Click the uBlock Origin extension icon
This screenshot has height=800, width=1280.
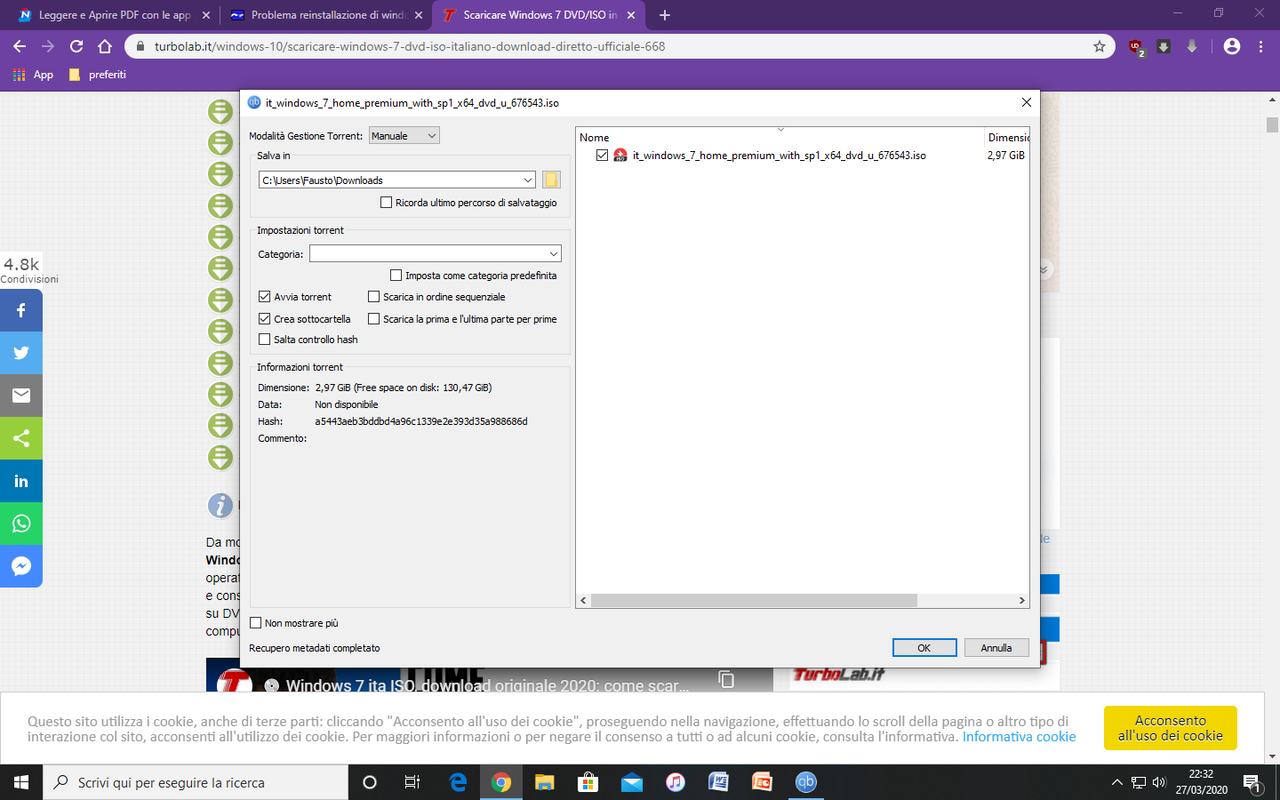click(x=1136, y=46)
